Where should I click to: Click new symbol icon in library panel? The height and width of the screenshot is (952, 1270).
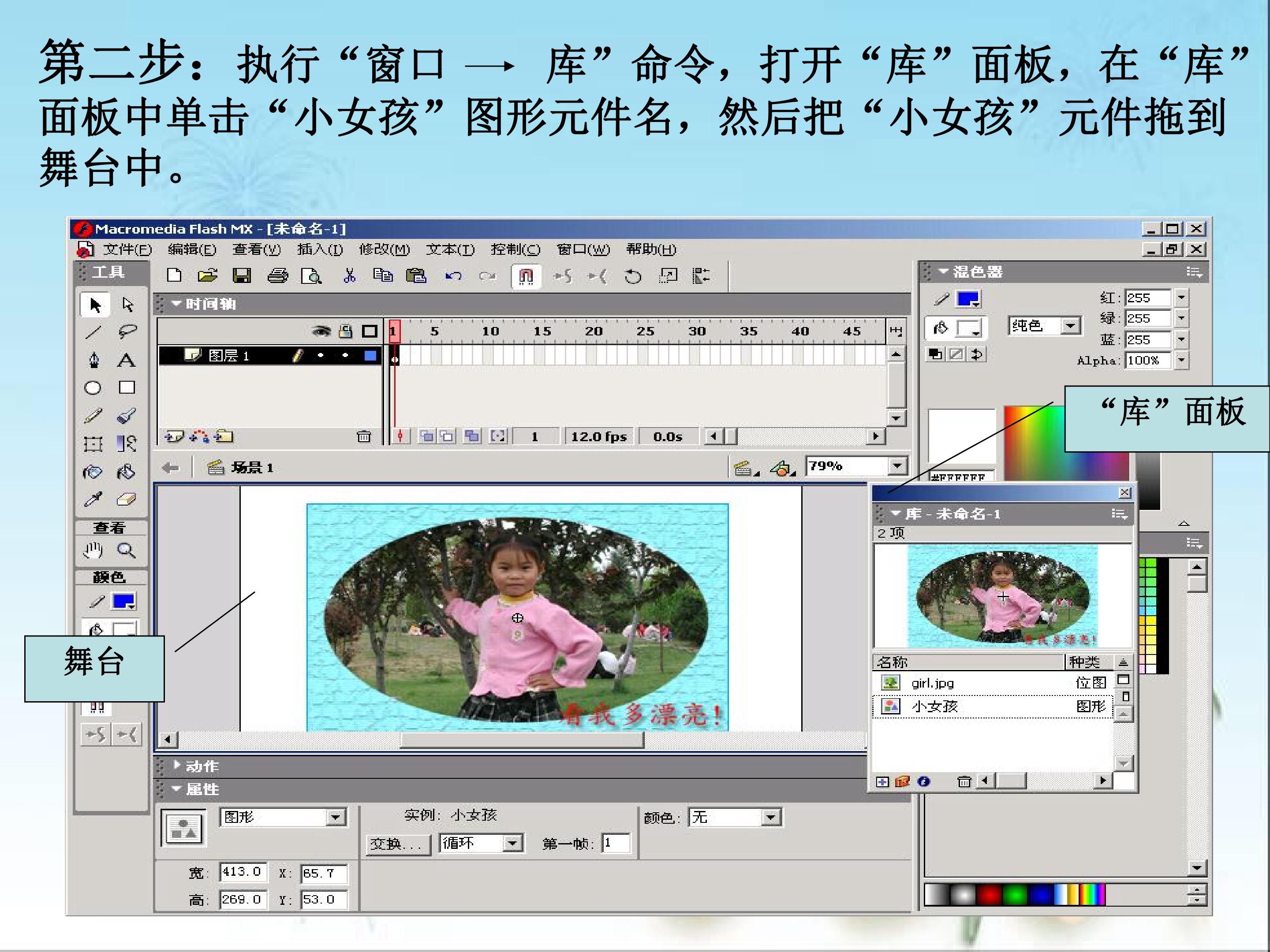(x=882, y=781)
